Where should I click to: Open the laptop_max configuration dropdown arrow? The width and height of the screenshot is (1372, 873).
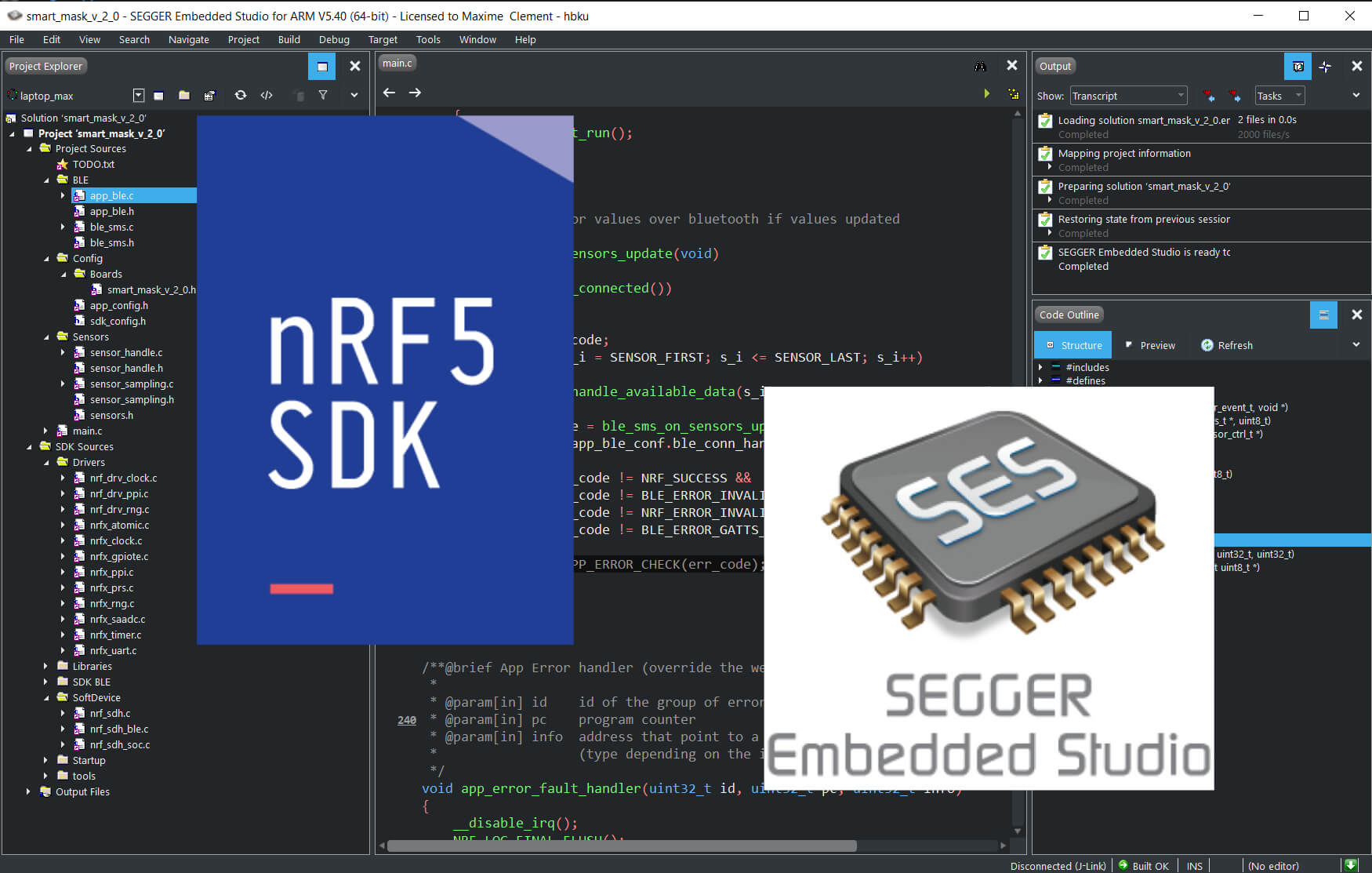coord(139,96)
